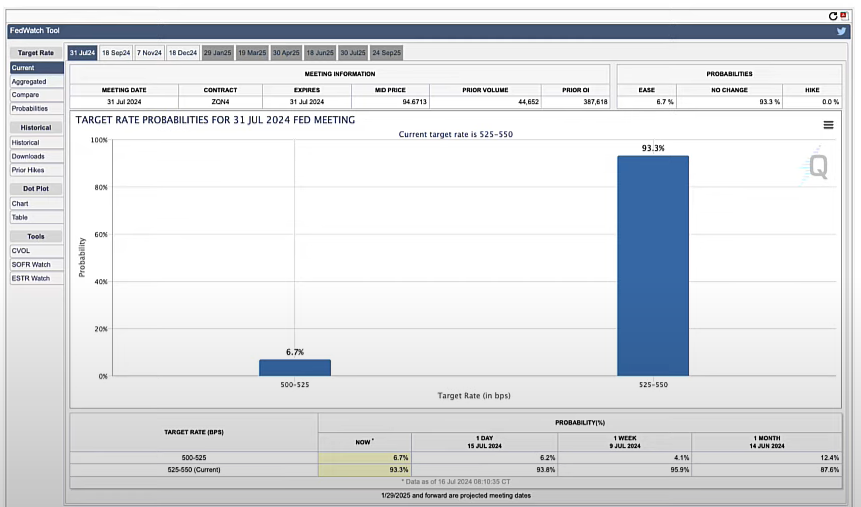861x507 pixels.
Task: Open the Downloads link under Historical
Action: point(28,156)
